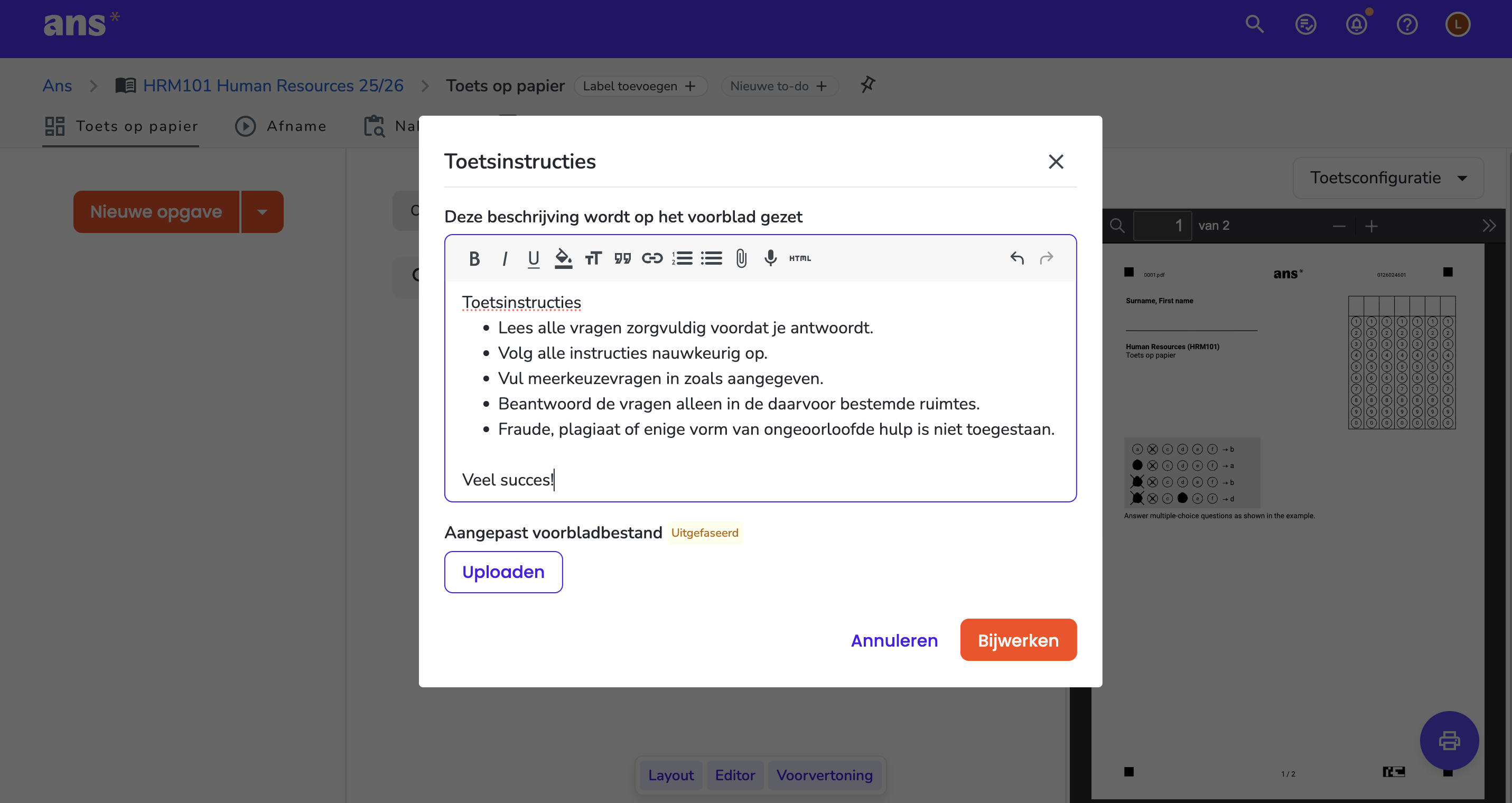Viewport: 1512px width, 803px height.
Task: Attach a file with the paperclip icon
Action: pos(741,258)
